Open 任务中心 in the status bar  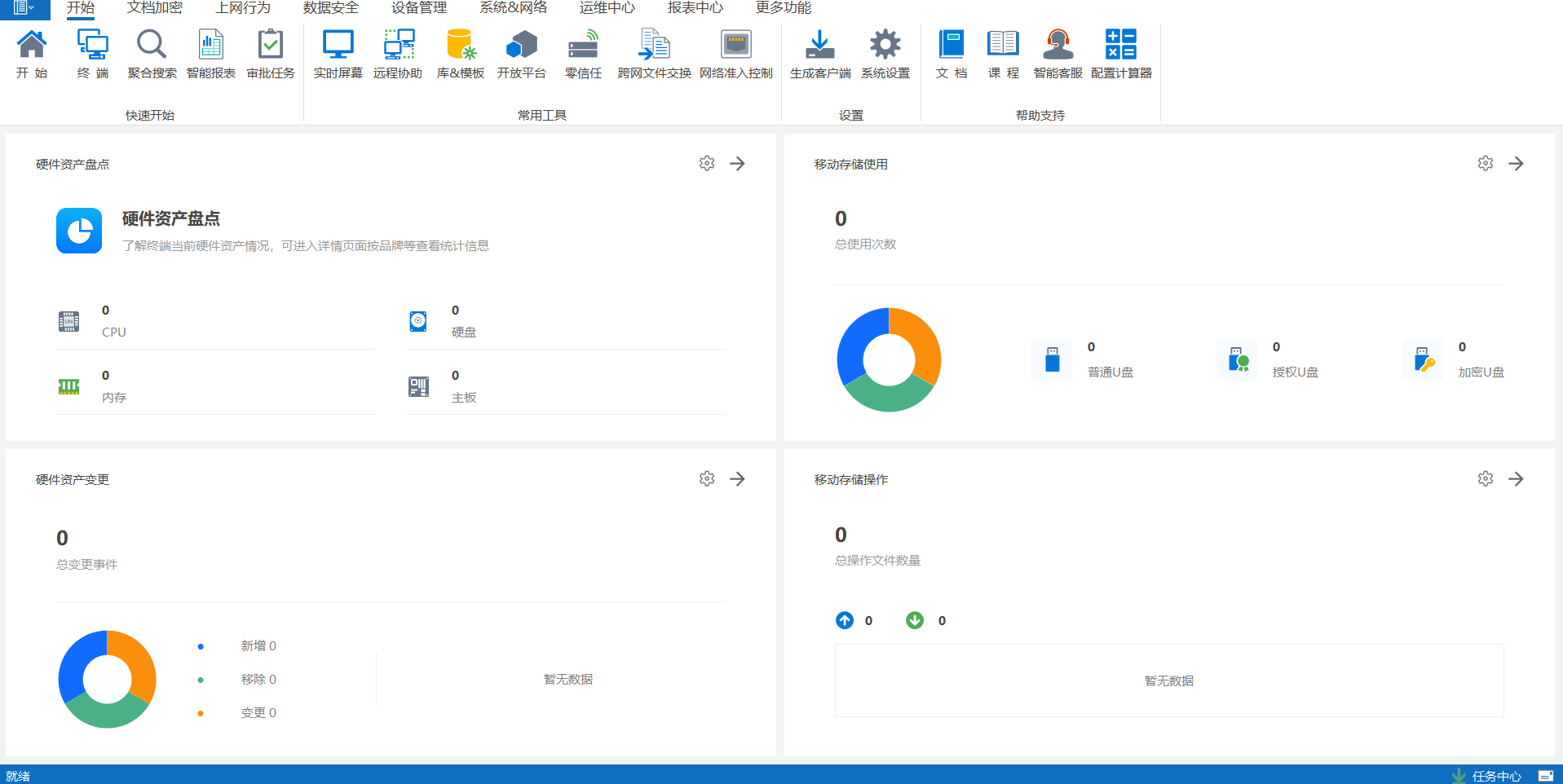click(x=1488, y=776)
